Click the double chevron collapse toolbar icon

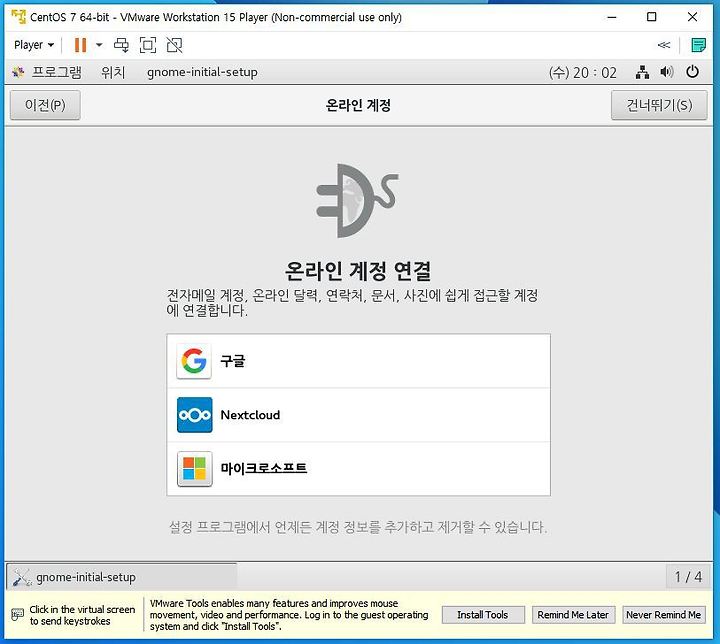[664, 45]
